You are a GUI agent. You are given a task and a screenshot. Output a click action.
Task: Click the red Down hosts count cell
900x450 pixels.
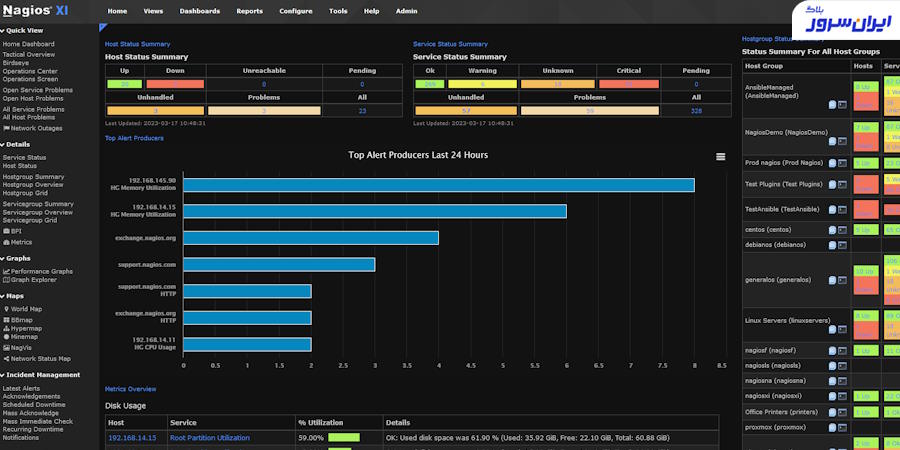[x=175, y=84]
